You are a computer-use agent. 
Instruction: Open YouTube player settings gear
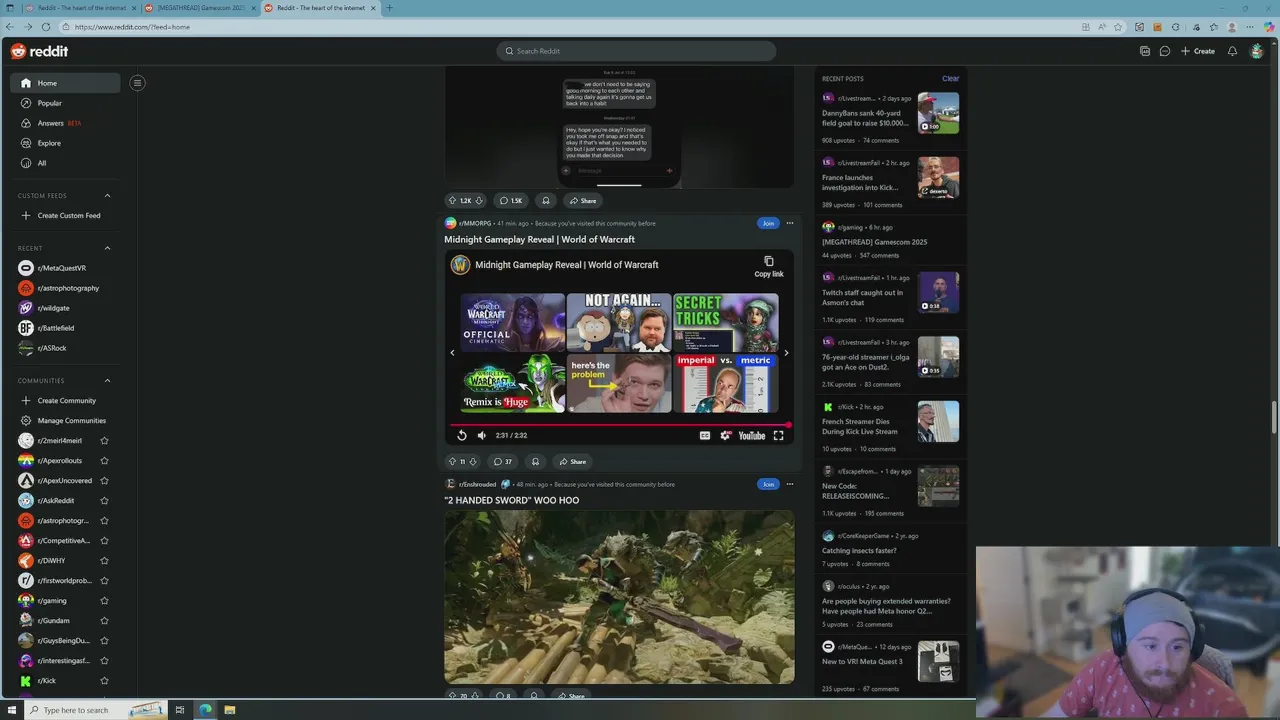point(726,436)
